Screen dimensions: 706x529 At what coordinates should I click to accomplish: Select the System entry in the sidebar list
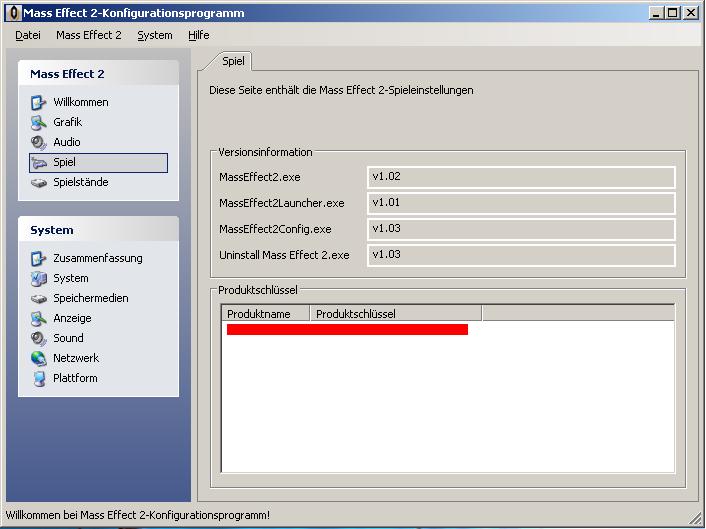tap(70, 278)
